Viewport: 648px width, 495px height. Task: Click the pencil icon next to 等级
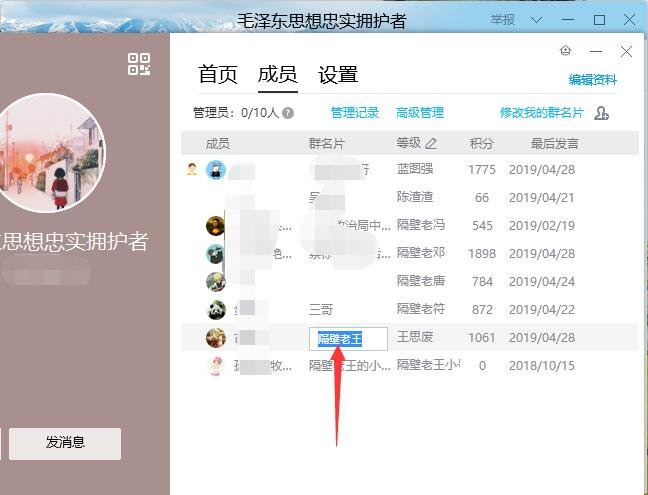[x=431, y=143]
